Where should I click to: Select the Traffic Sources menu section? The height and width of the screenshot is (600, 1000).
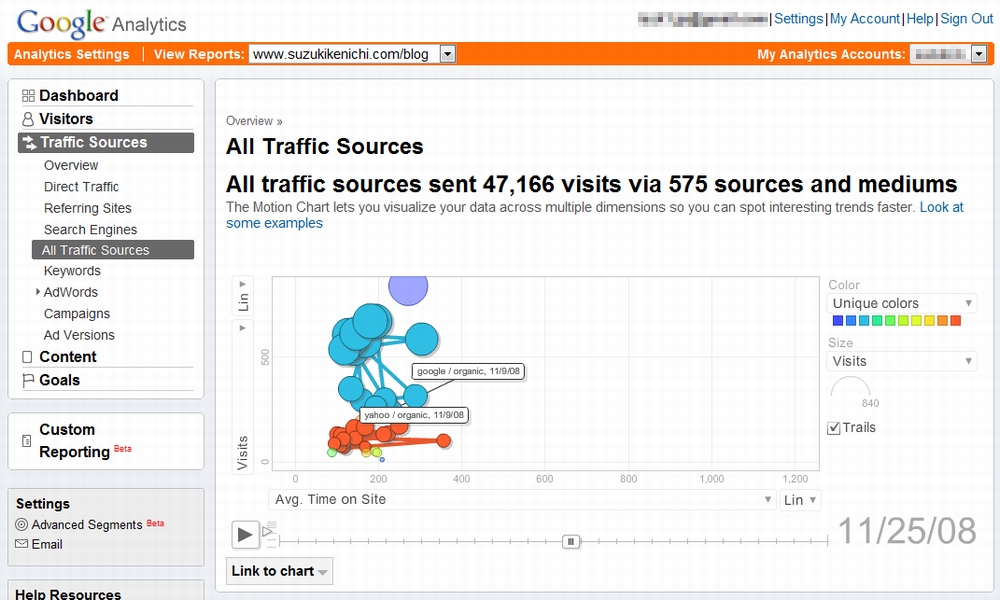pyautogui.click(x=106, y=143)
